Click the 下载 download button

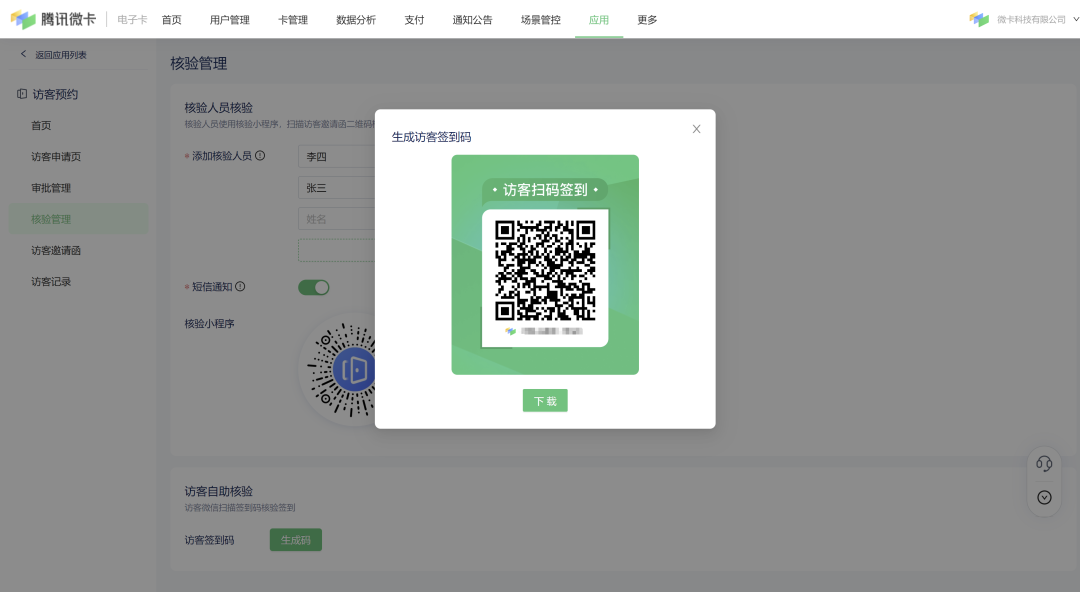tap(545, 399)
